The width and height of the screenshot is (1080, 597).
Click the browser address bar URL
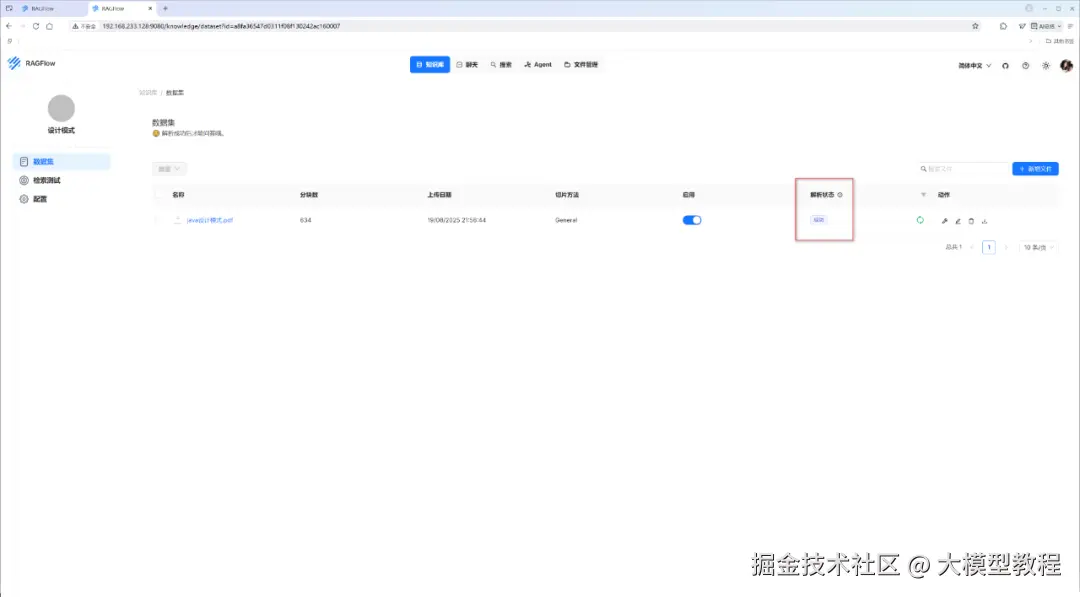pos(221,26)
